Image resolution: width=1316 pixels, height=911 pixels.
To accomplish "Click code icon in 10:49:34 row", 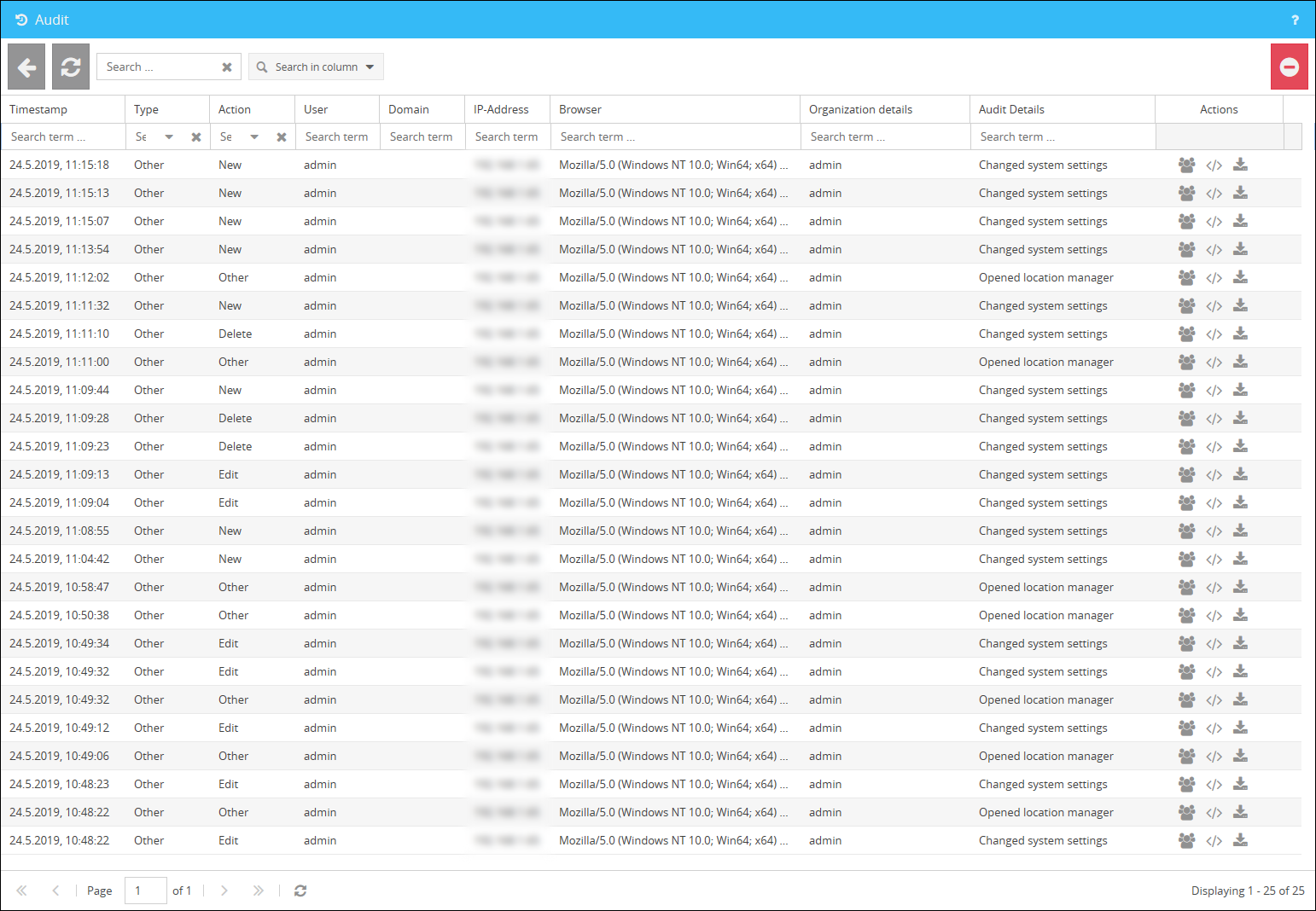I will 1214,644.
